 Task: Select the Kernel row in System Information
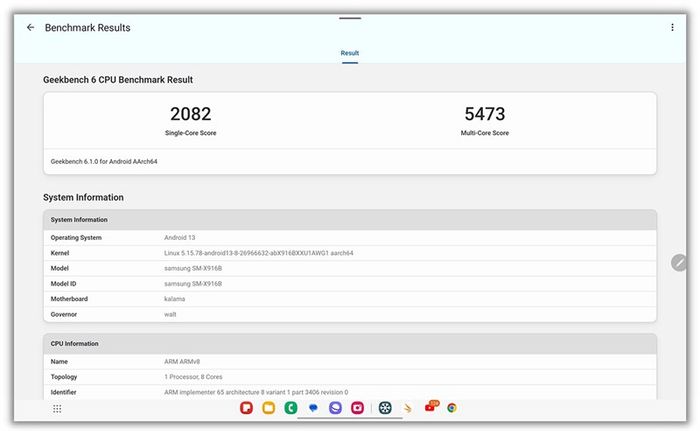tap(350, 253)
